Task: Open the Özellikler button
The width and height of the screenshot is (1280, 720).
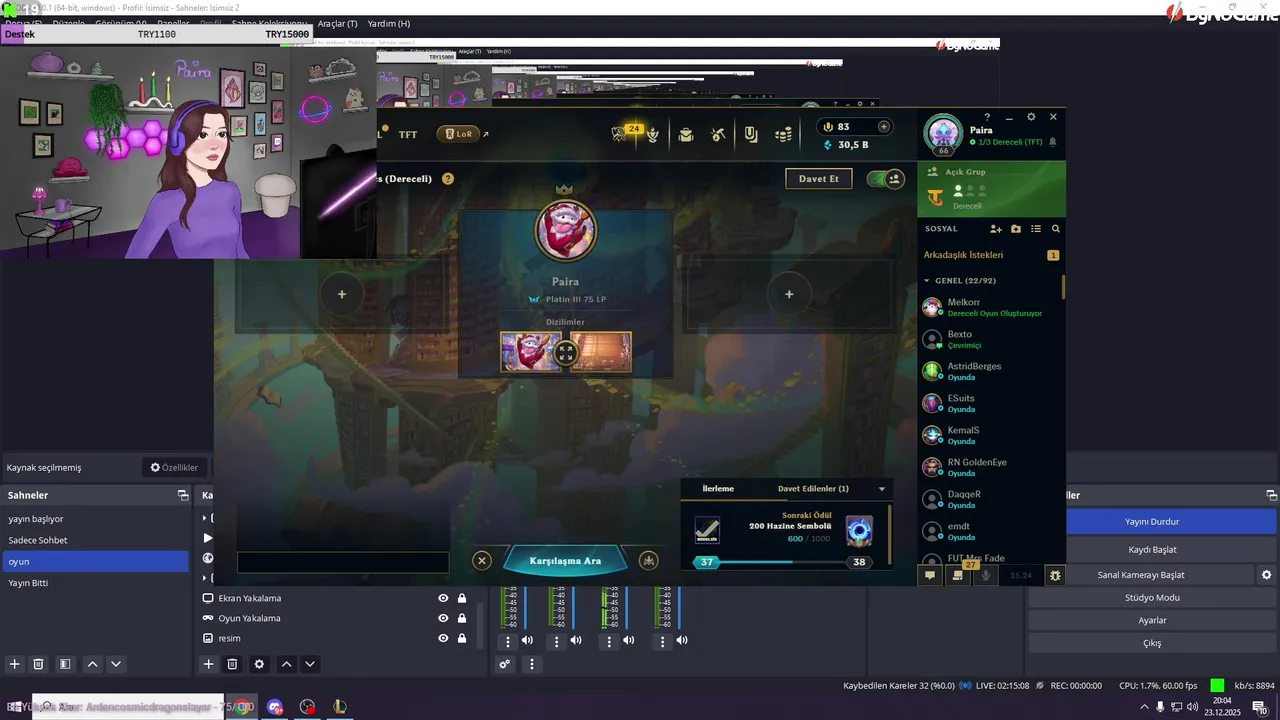Action: (174, 467)
